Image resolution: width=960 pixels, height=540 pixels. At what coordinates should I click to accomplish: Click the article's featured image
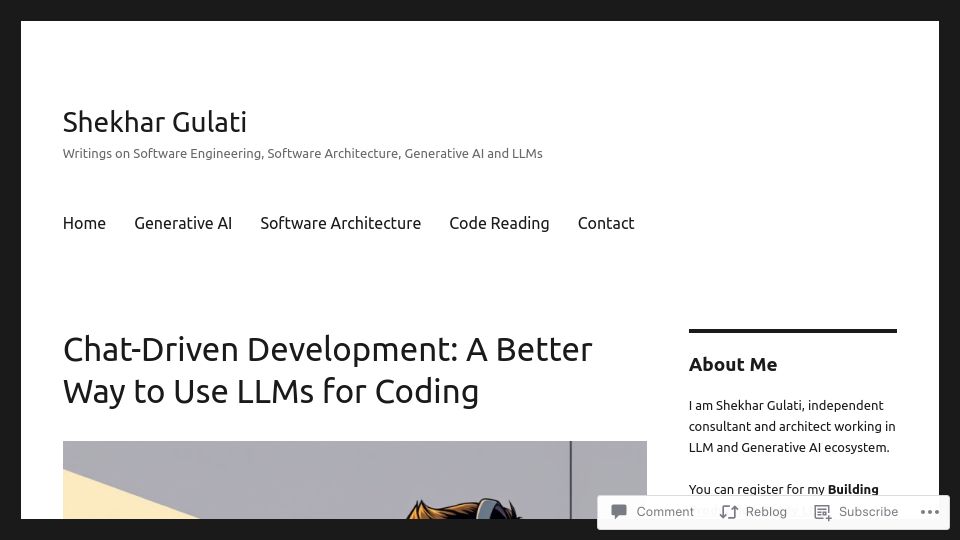point(354,480)
